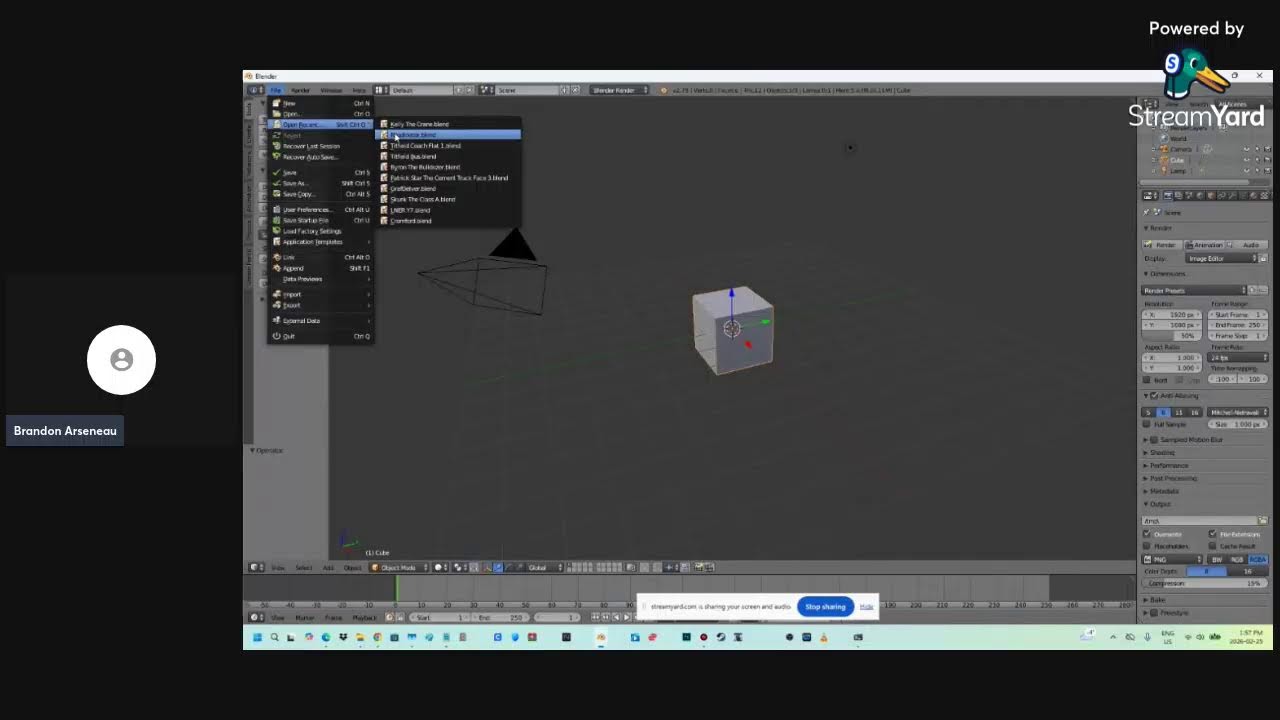Click the Stop sharing button

coord(825,607)
